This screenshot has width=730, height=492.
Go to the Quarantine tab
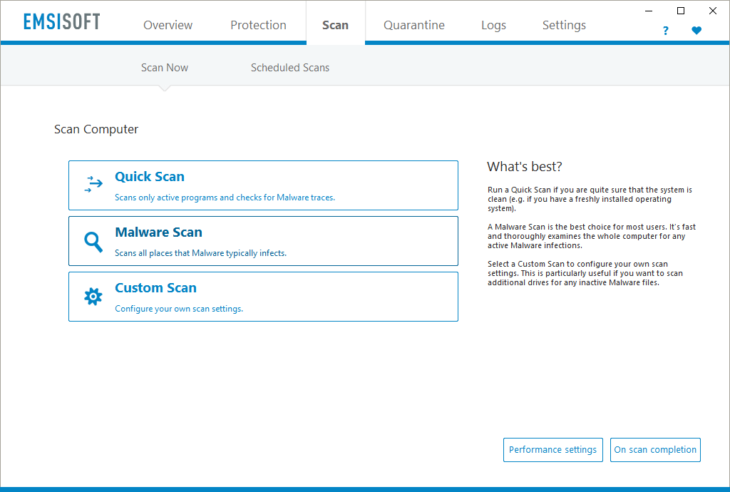414,25
